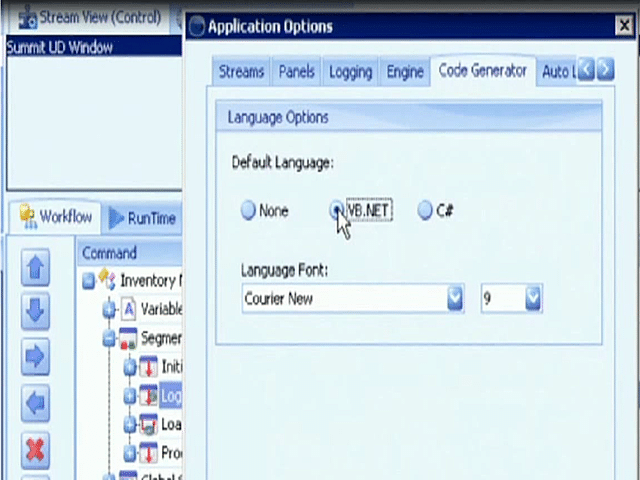
Task: Click the blue left arrow button
Action: click(36, 403)
